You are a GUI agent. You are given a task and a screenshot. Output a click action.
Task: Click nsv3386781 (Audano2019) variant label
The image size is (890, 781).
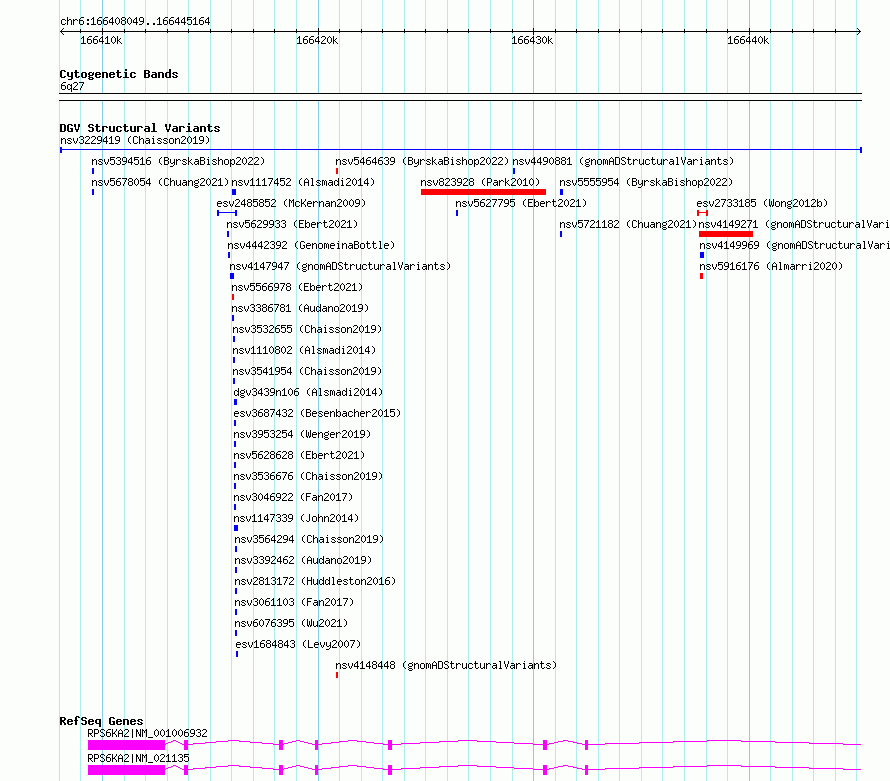[x=300, y=308]
